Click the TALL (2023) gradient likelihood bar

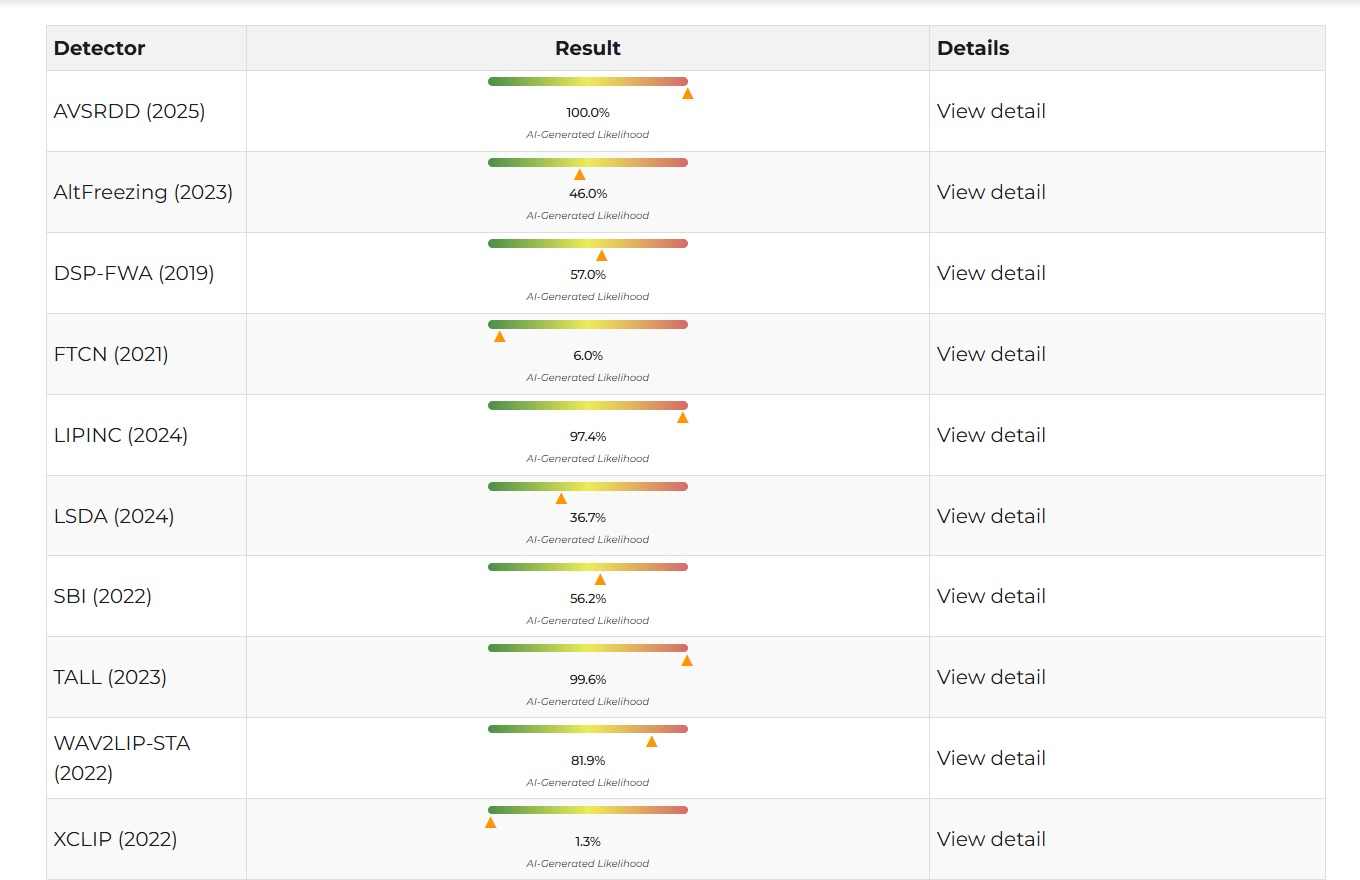pyautogui.click(x=588, y=648)
